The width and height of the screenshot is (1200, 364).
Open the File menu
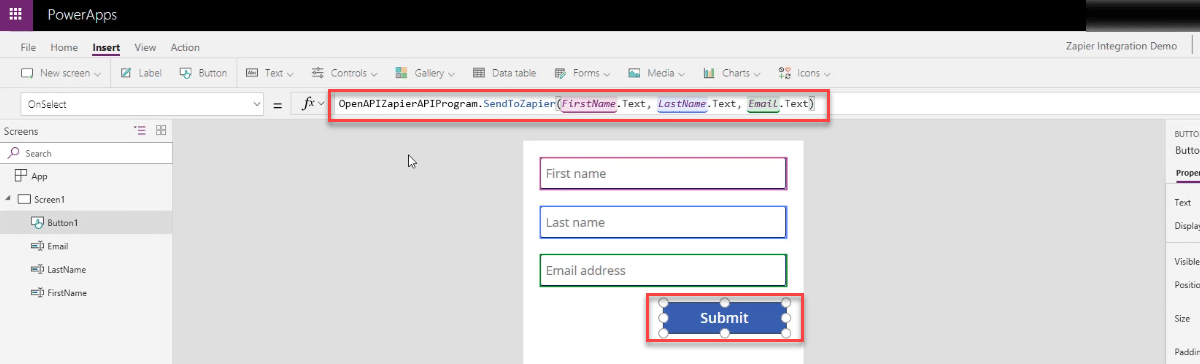[x=28, y=47]
